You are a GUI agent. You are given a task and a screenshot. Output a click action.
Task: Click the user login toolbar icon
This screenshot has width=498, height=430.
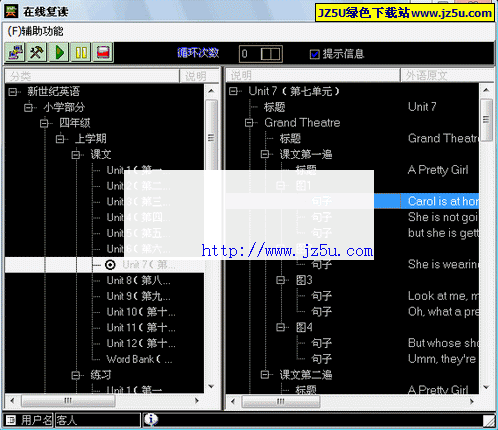(15, 53)
